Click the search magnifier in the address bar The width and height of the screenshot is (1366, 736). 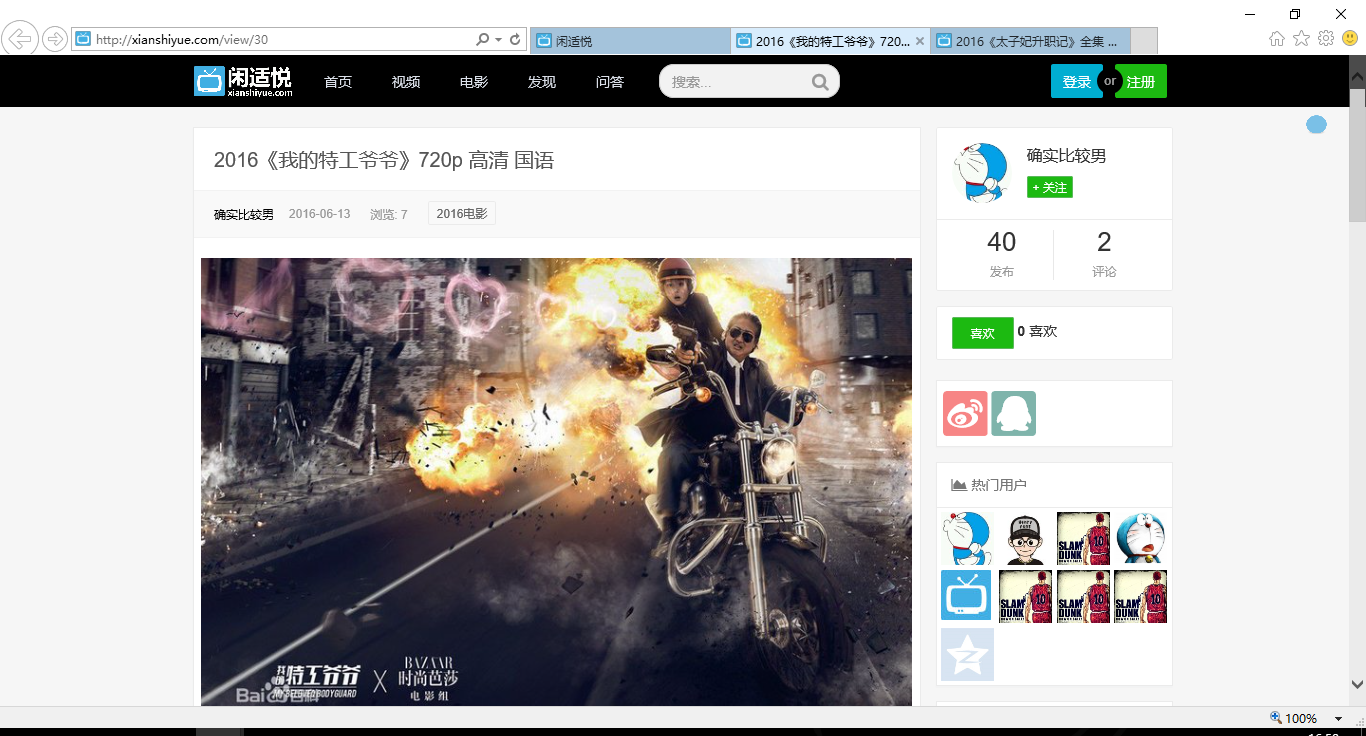483,40
